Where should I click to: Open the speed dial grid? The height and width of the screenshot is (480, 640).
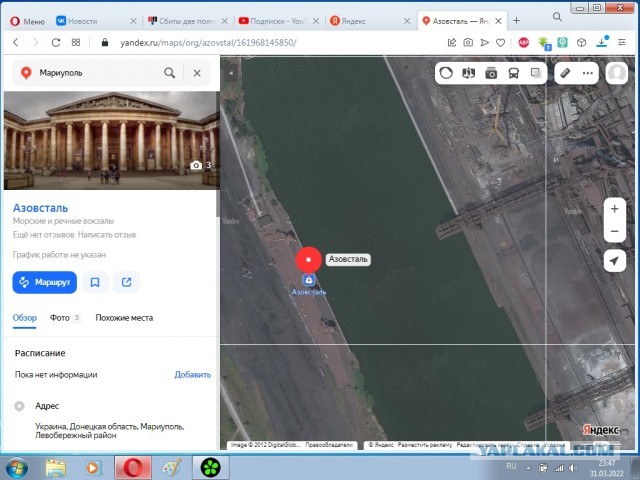(76, 42)
